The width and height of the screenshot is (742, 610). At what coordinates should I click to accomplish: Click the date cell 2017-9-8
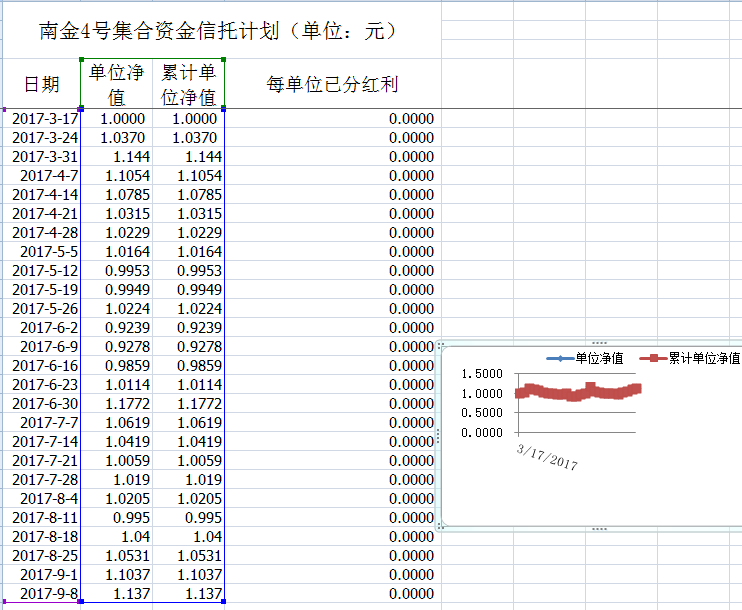tap(44, 594)
